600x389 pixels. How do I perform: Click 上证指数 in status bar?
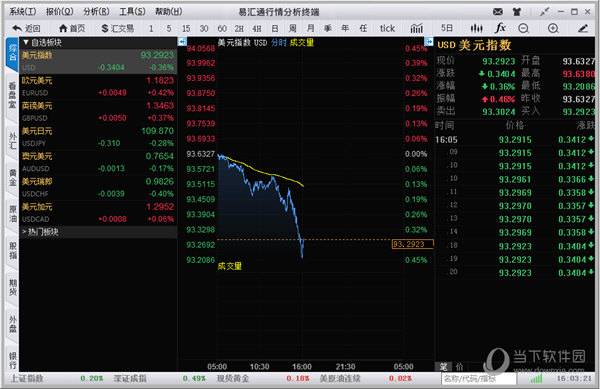coord(27,378)
